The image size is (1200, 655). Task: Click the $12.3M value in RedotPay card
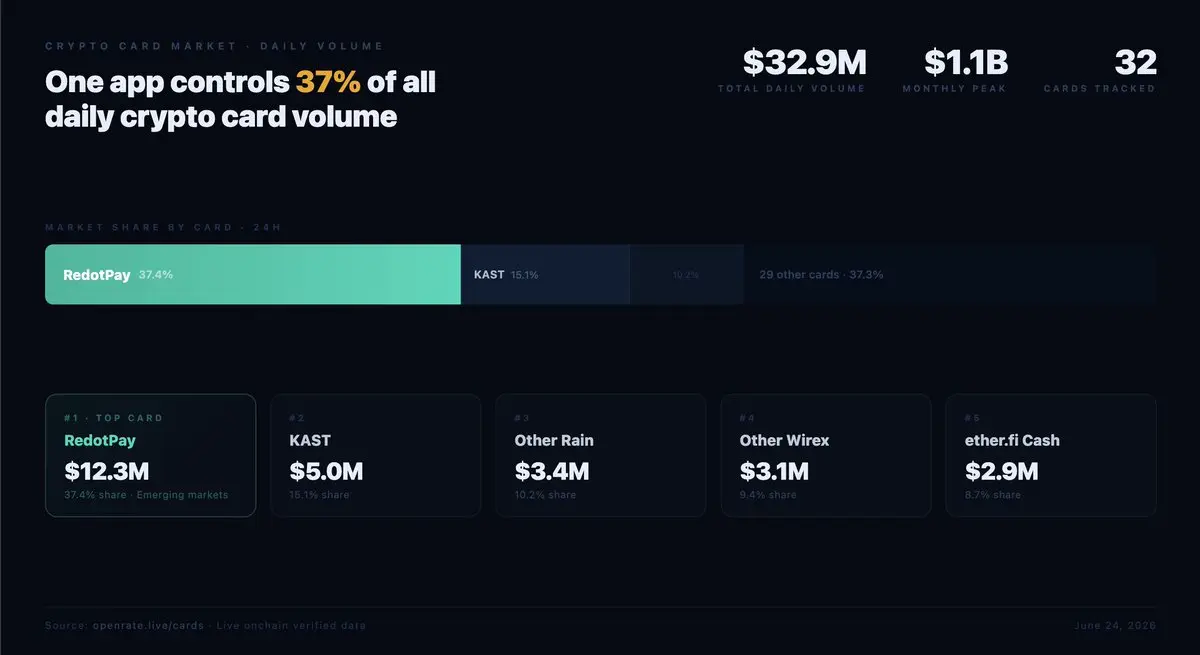[x=106, y=471]
